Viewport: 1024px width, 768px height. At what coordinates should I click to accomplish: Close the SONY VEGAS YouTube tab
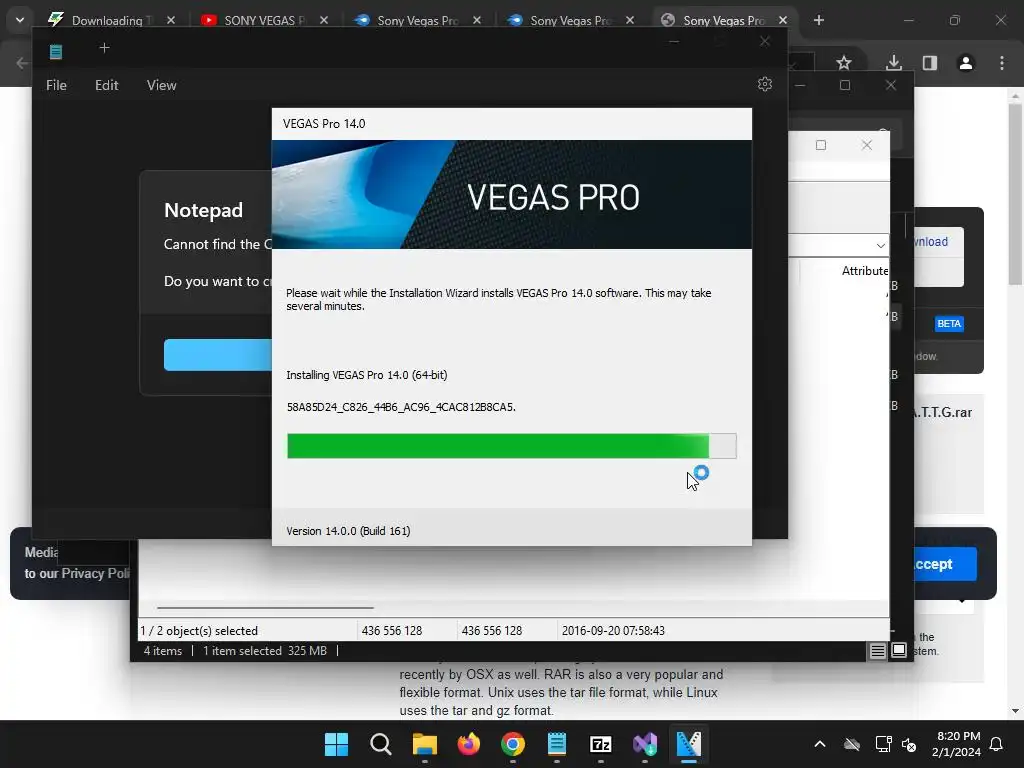pyautogui.click(x=324, y=20)
